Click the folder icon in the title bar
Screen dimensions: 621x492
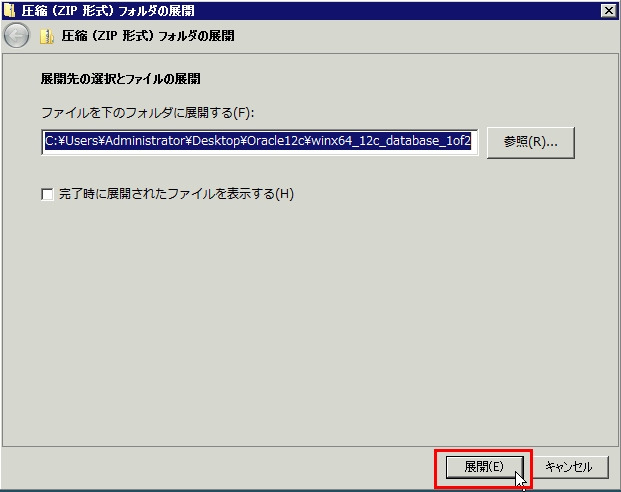pos(9,10)
